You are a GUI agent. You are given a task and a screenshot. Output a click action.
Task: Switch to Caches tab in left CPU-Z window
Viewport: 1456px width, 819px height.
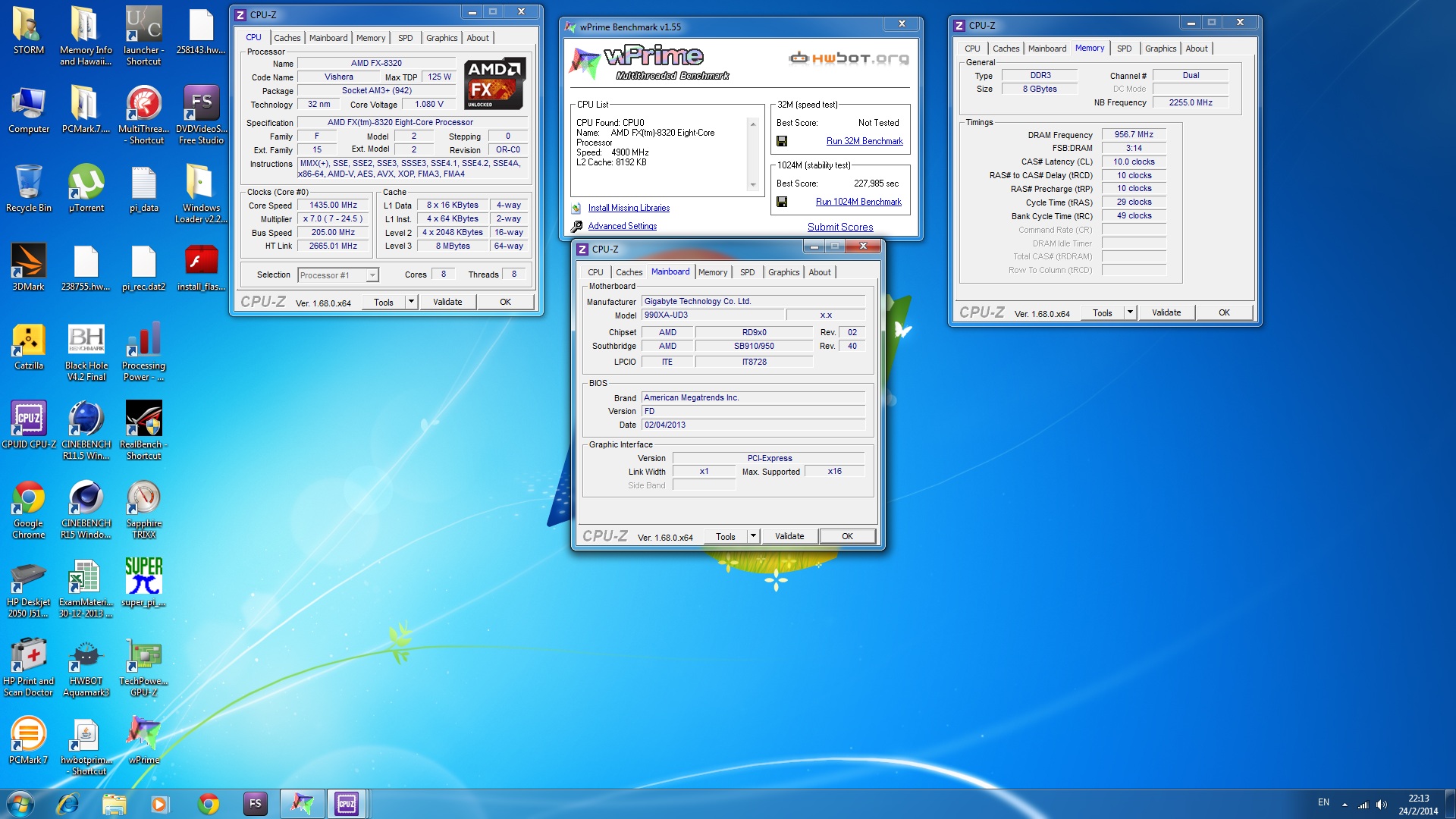(287, 38)
